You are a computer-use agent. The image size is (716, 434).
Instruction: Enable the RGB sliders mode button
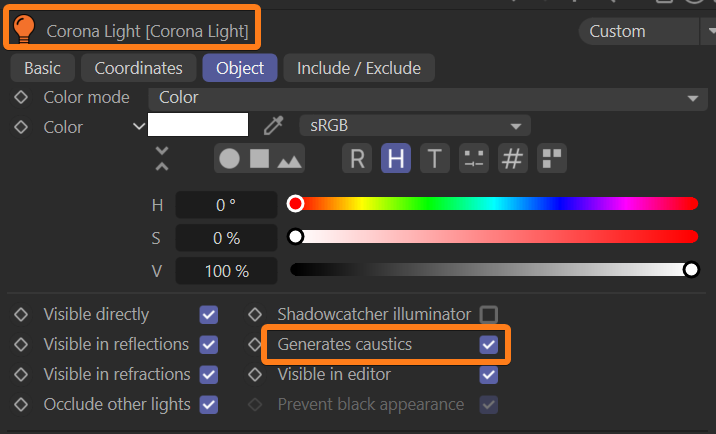point(358,158)
